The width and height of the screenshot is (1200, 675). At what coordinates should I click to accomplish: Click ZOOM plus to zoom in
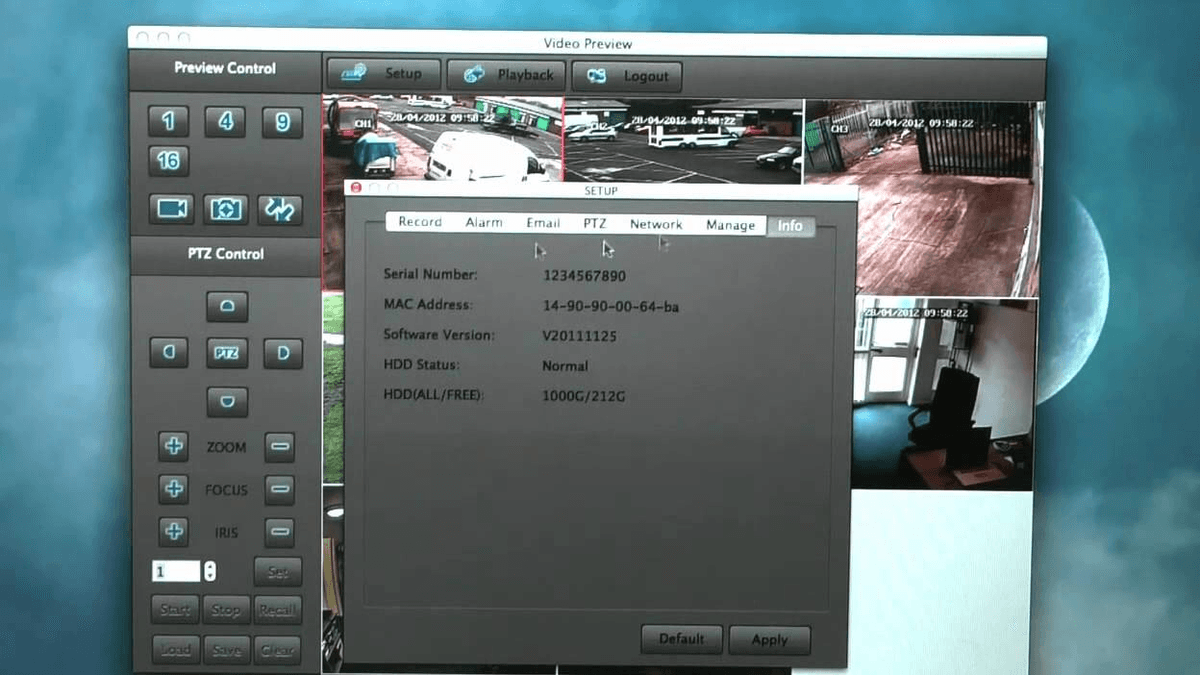[175, 447]
